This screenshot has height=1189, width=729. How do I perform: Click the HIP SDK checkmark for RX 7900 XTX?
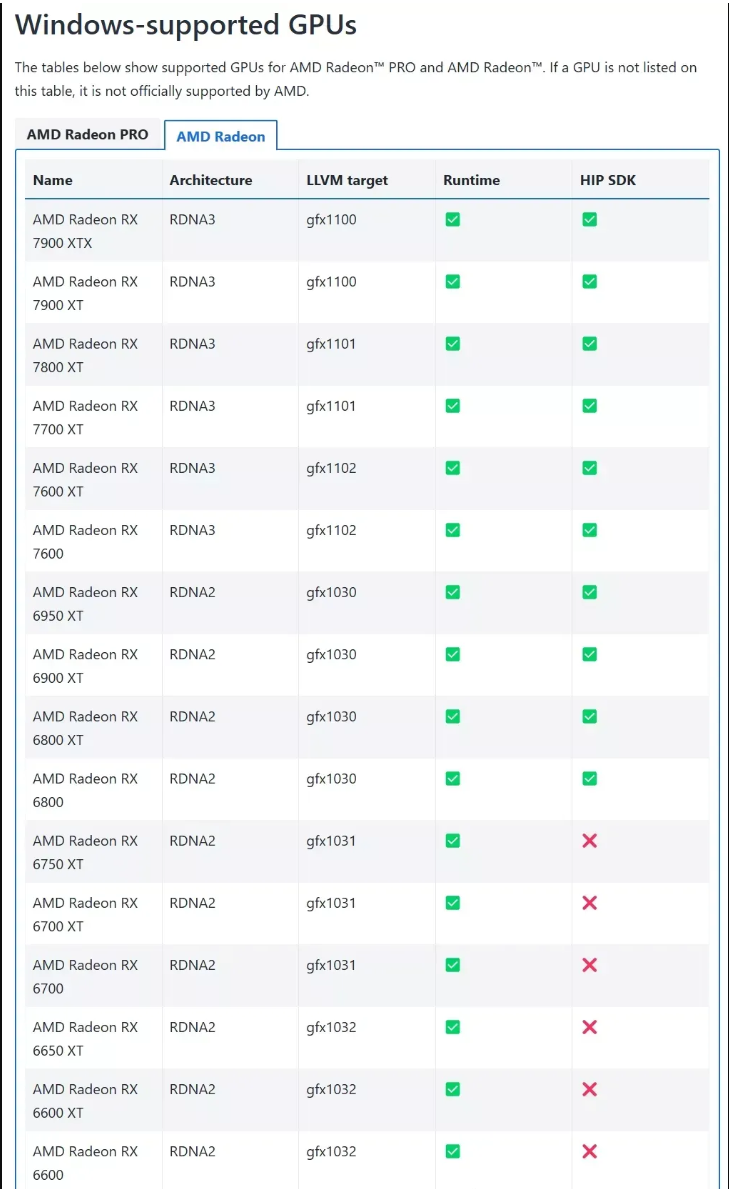pyautogui.click(x=589, y=219)
